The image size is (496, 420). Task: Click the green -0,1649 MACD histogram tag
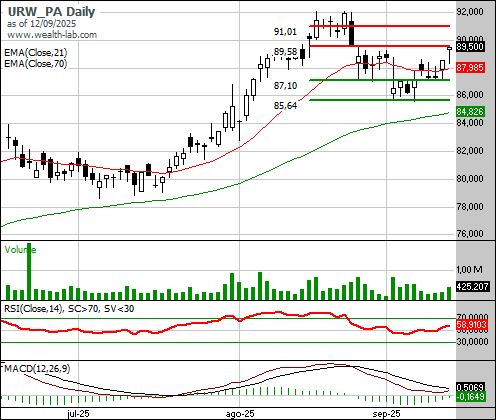pos(470,397)
